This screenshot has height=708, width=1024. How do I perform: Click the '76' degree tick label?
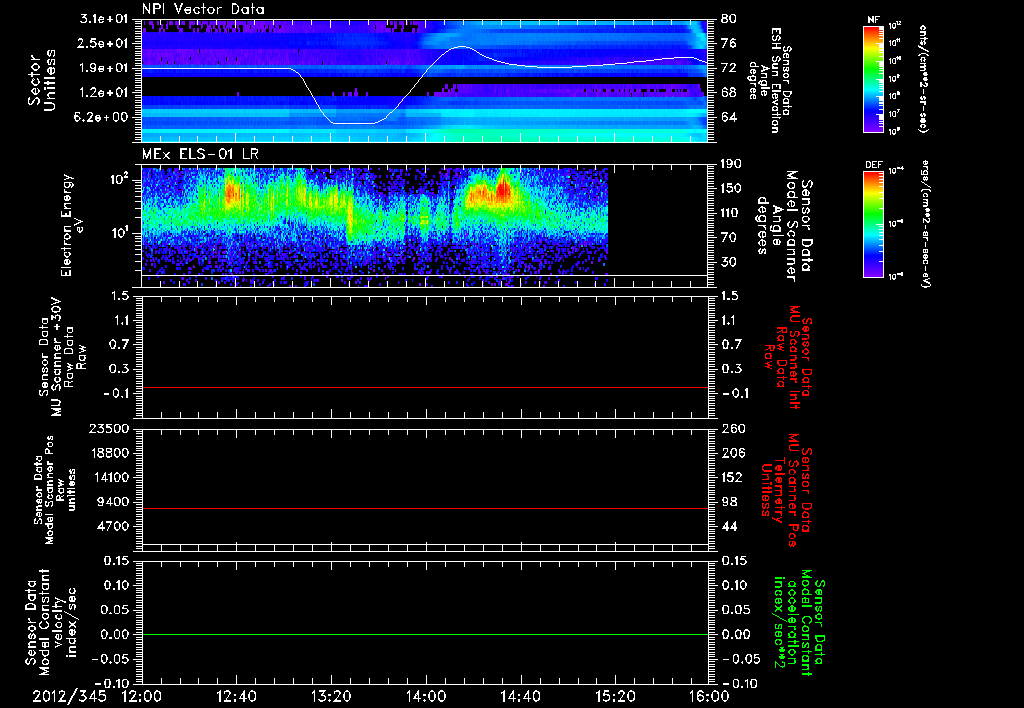(729, 43)
